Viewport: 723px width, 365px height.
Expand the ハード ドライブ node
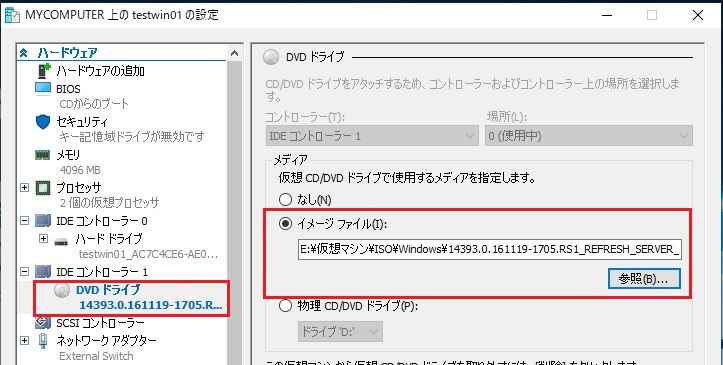tap(43, 239)
